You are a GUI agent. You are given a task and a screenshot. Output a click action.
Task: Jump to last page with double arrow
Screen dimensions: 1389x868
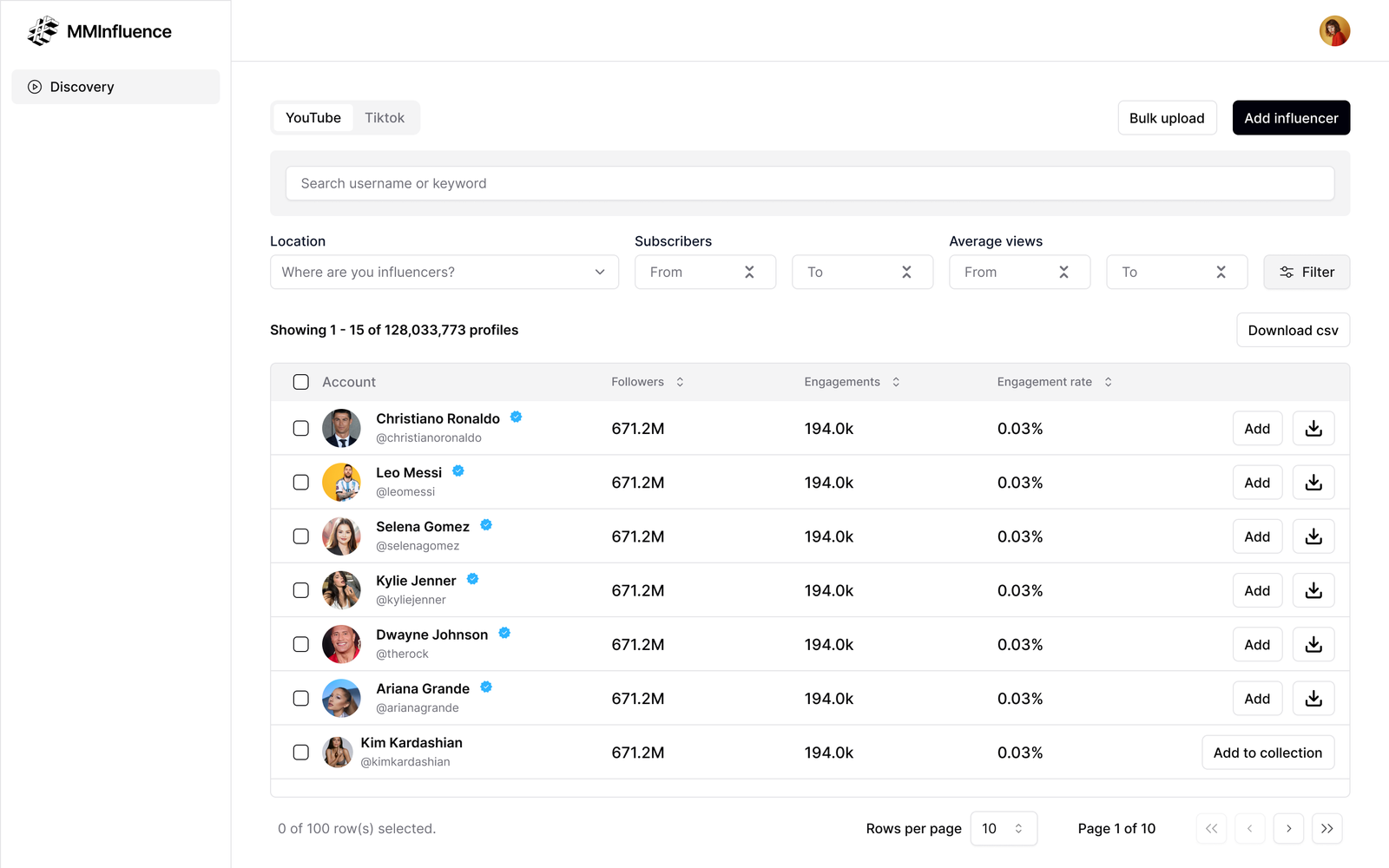point(1326,829)
